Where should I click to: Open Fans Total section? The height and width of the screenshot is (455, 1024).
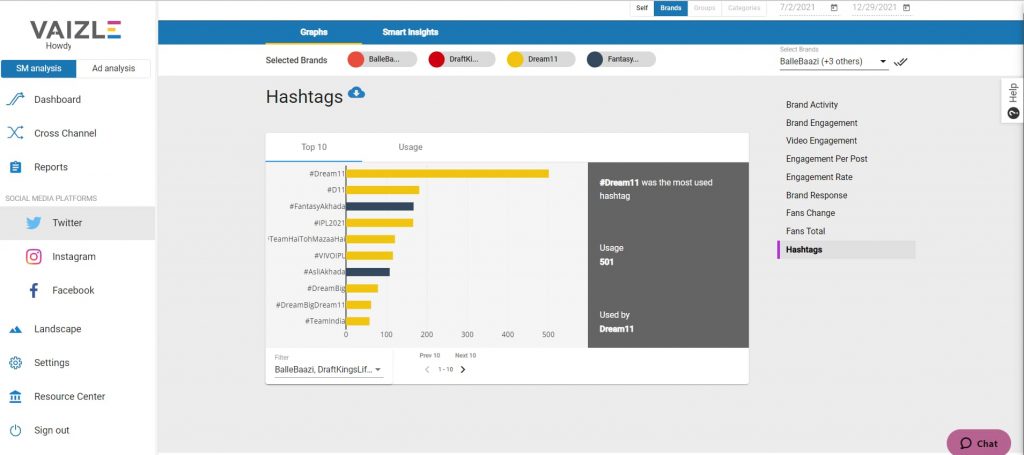click(805, 231)
